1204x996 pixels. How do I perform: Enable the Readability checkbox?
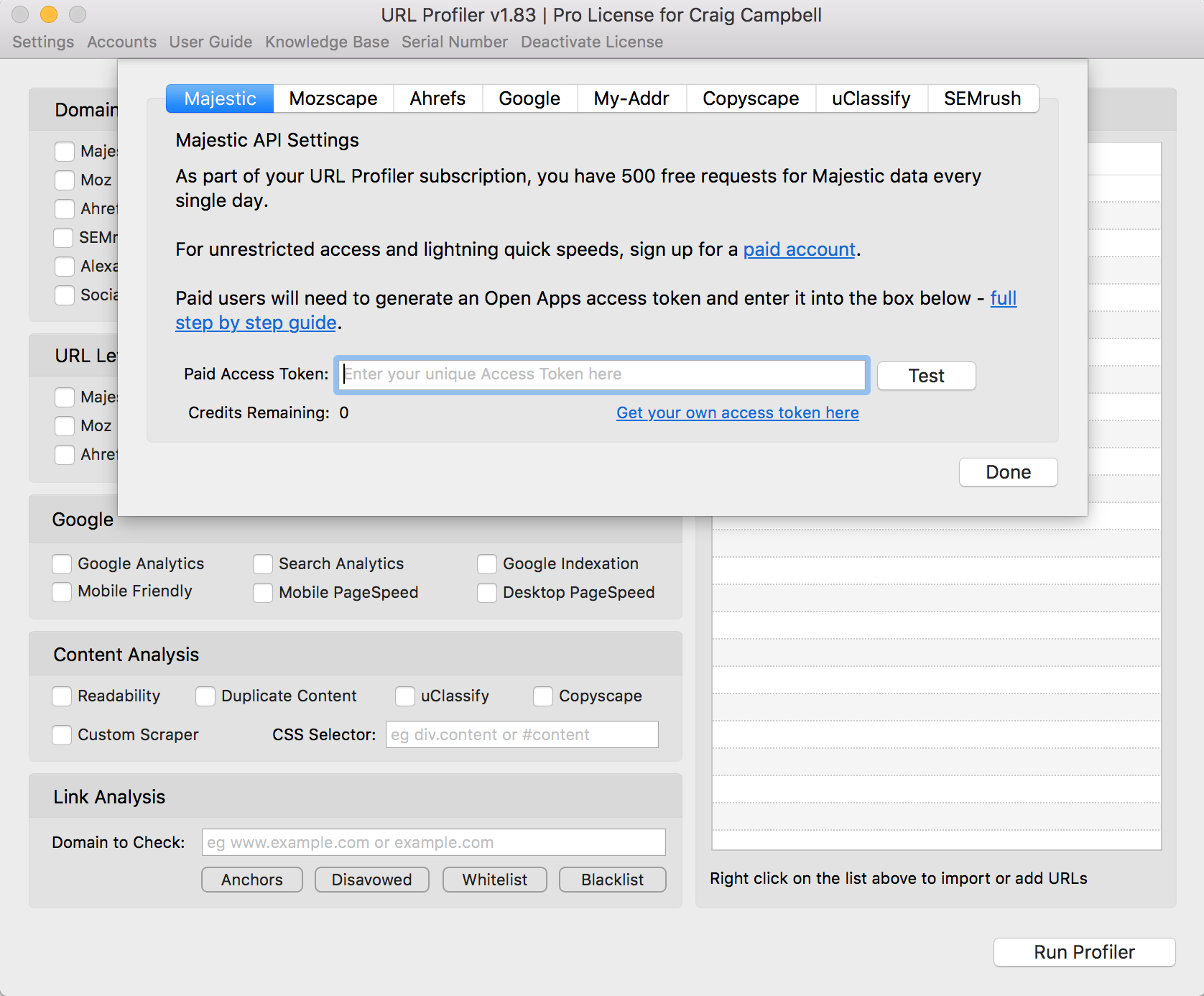click(62, 696)
